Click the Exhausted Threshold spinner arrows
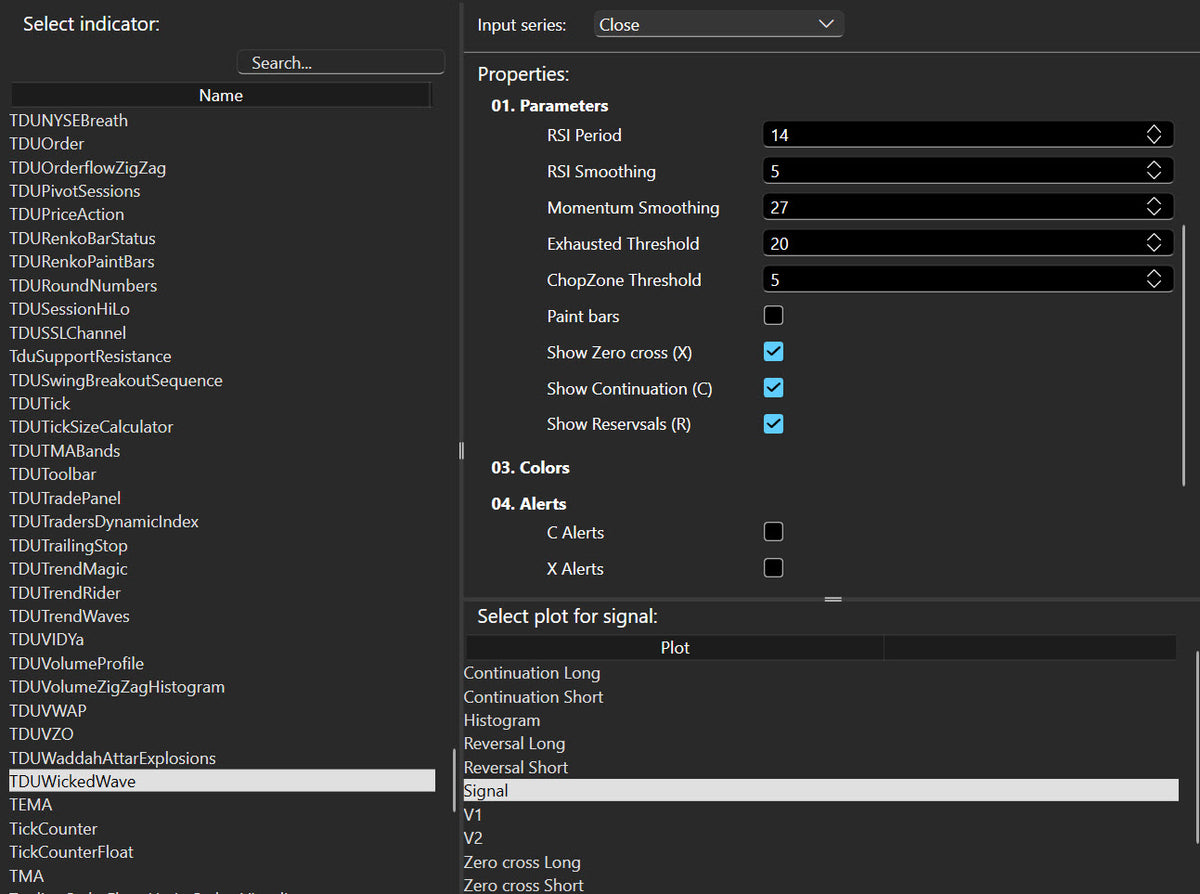The height and width of the screenshot is (894, 1200). [x=1153, y=243]
